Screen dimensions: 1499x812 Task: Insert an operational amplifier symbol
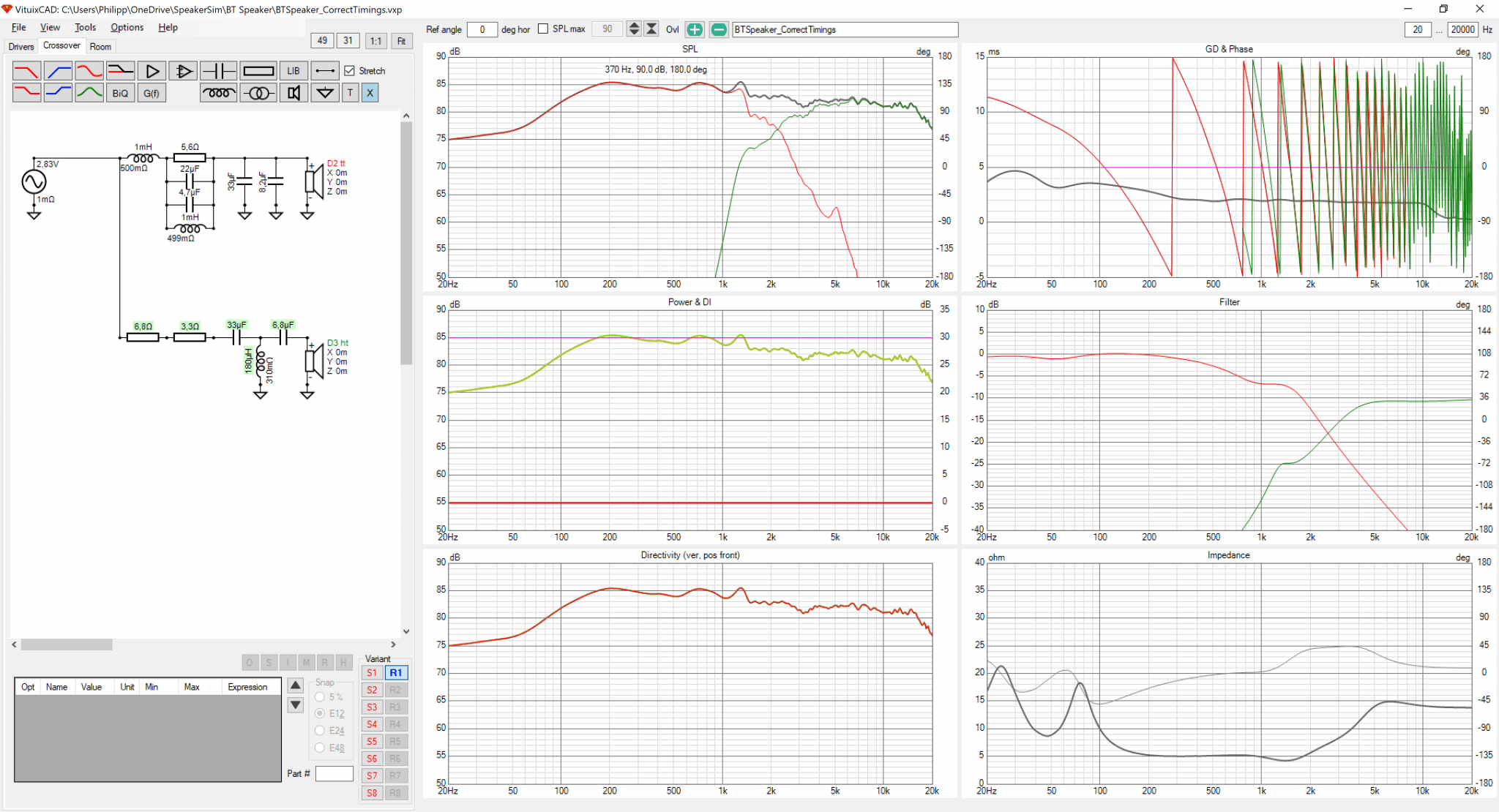click(184, 71)
